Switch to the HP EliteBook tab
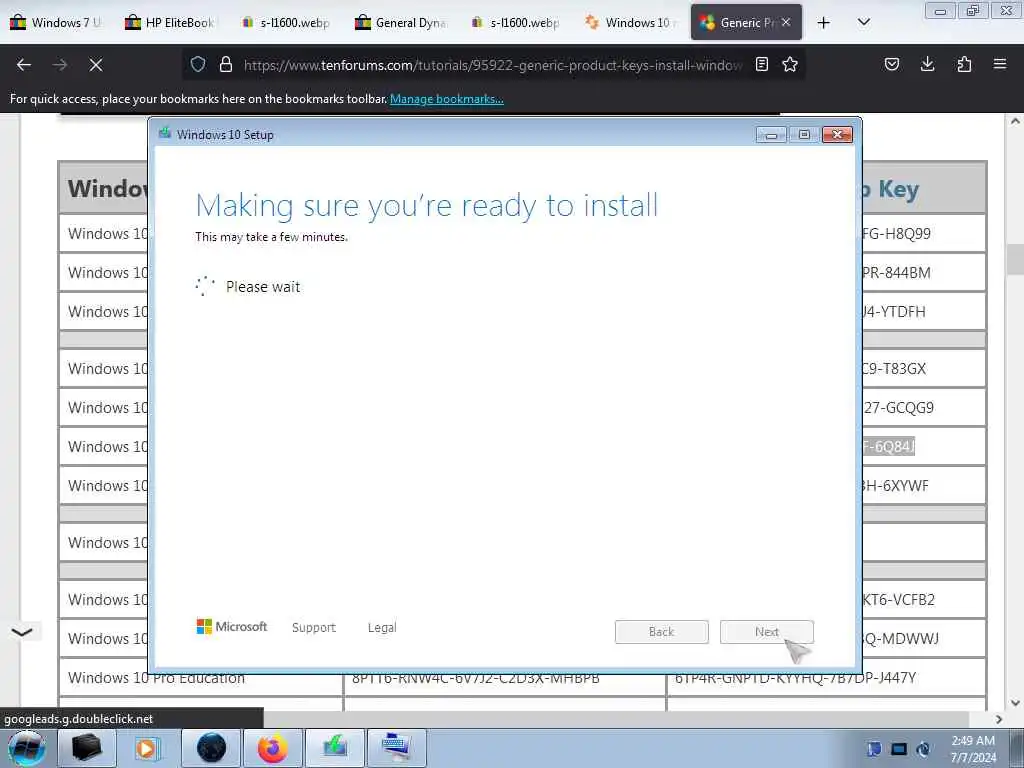This screenshot has width=1024, height=768. coord(170,22)
